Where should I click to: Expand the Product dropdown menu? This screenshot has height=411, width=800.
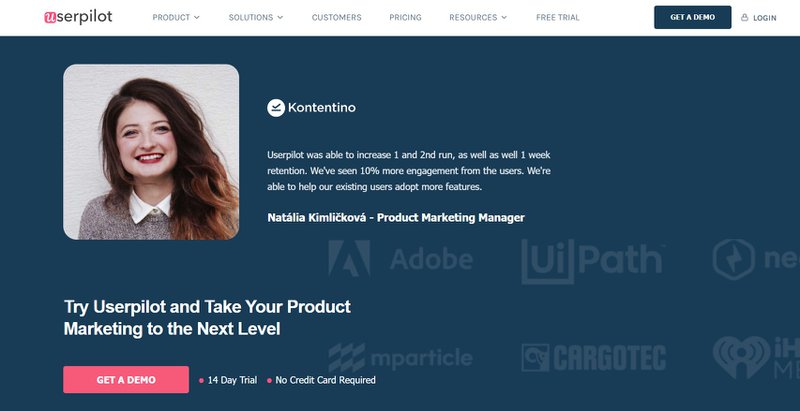[x=176, y=18]
